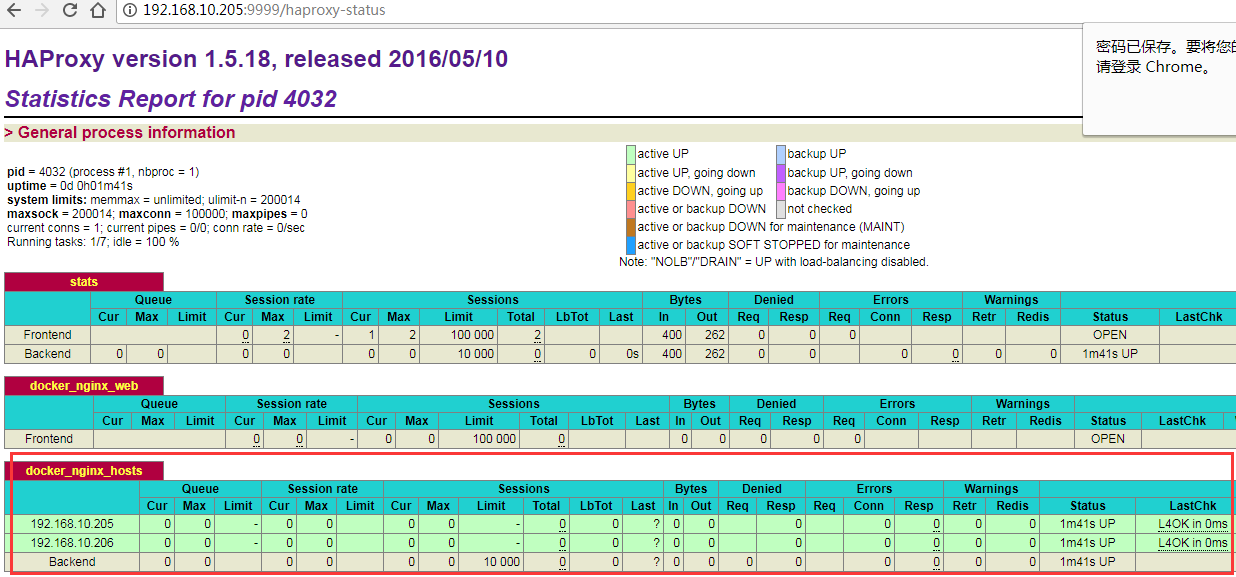Click the 'backup UP, going down' legend swatch
The image size is (1236, 577).
(x=781, y=173)
